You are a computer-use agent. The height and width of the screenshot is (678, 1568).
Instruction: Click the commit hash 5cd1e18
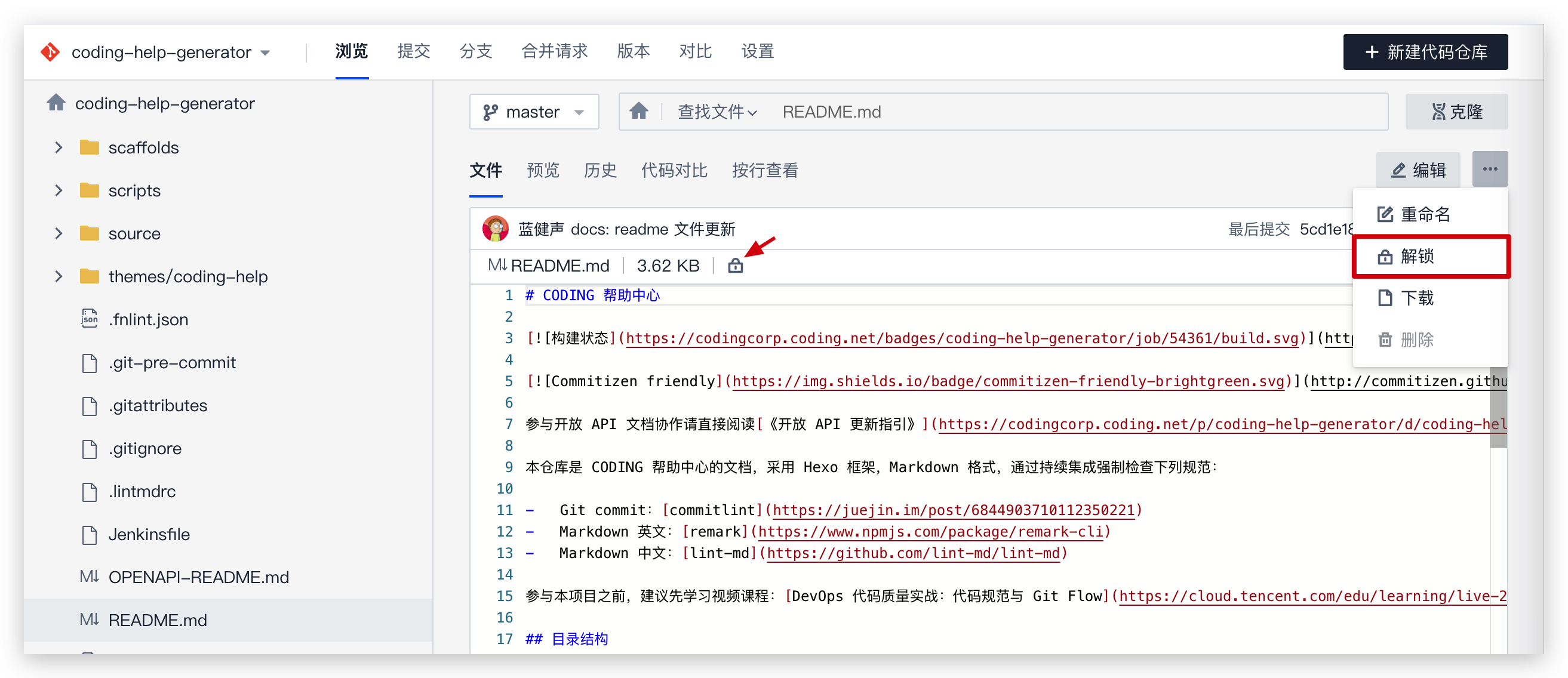(x=1326, y=229)
